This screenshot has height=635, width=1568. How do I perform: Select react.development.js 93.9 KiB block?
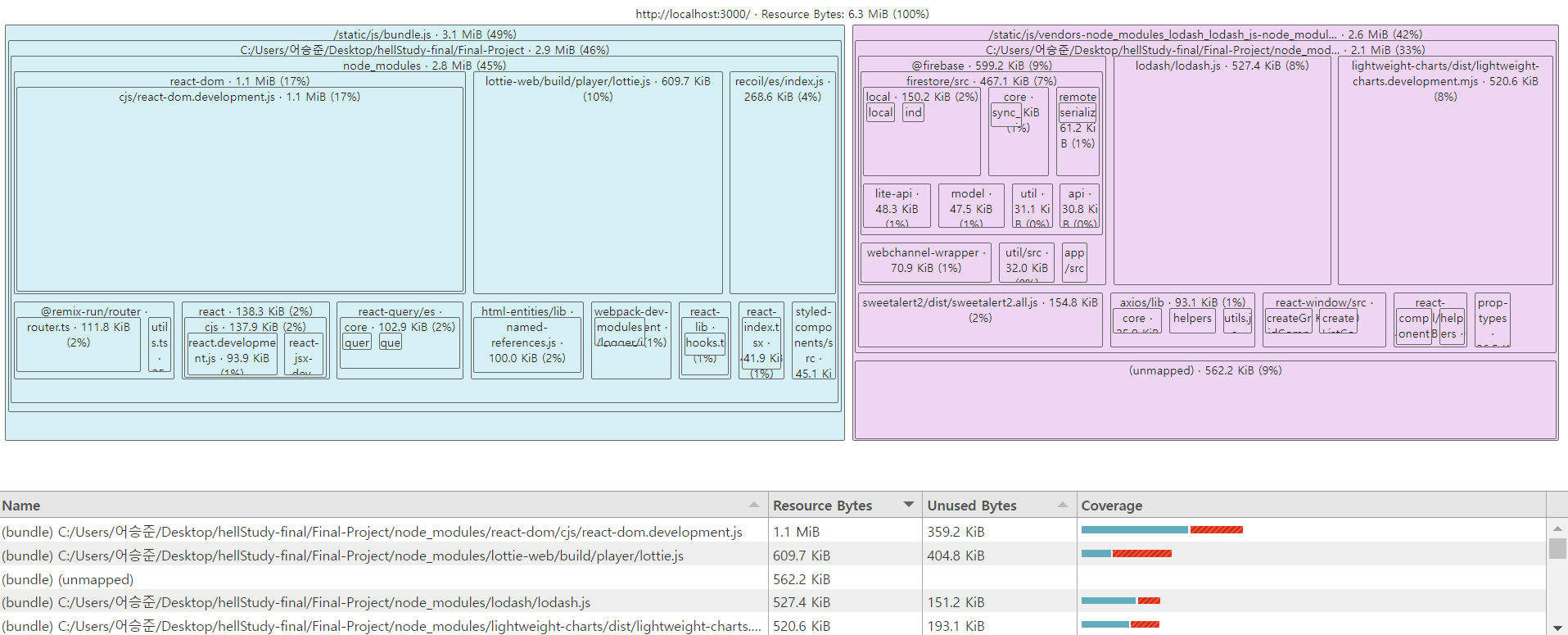click(x=232, y=354)
